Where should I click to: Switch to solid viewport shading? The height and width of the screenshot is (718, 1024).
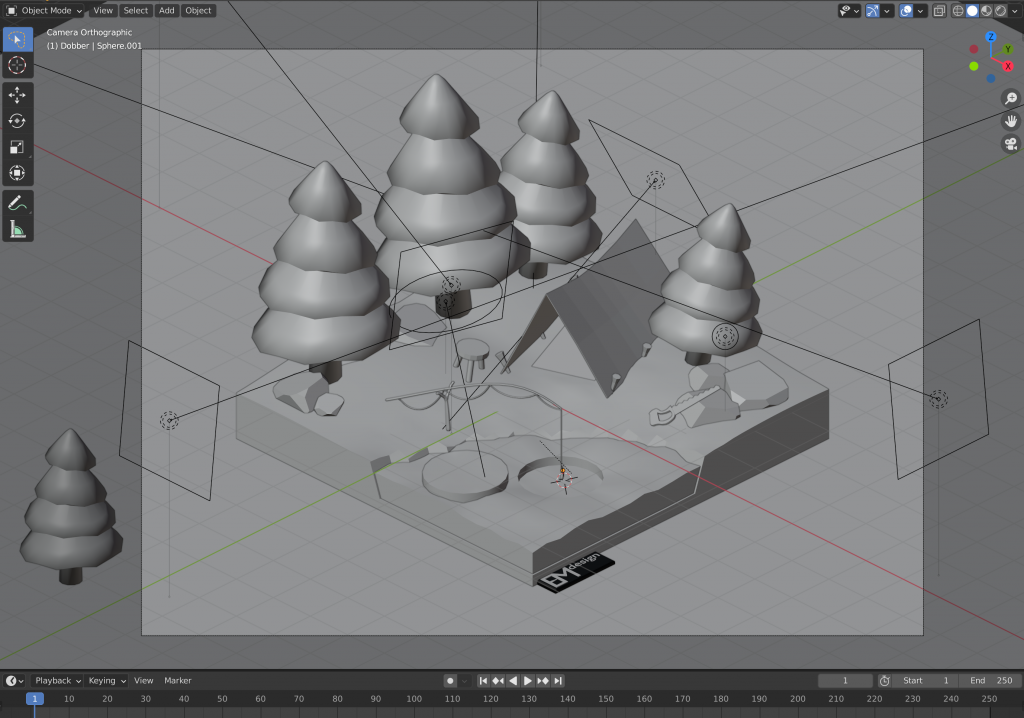point(972,10)
